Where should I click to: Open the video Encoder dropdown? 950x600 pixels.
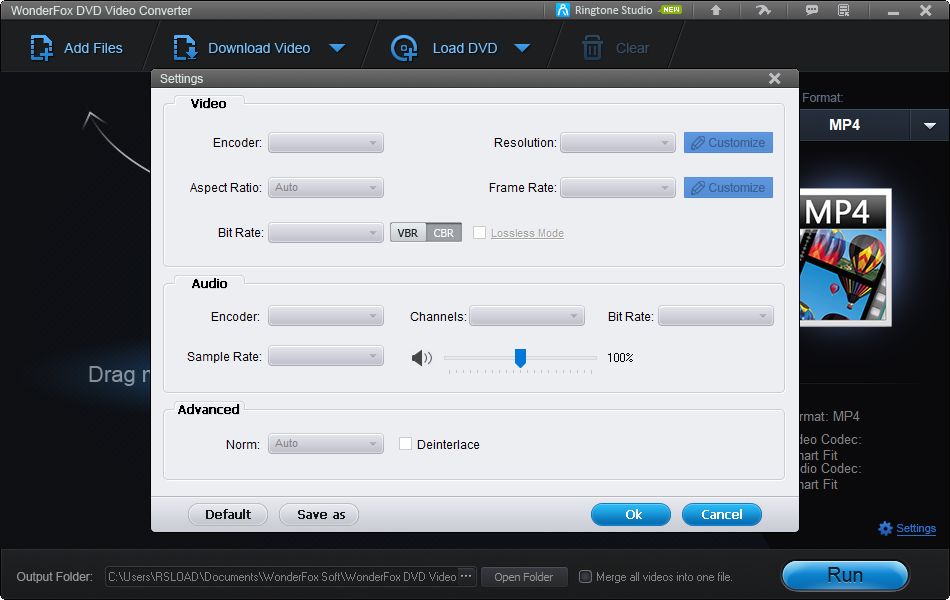326,143
